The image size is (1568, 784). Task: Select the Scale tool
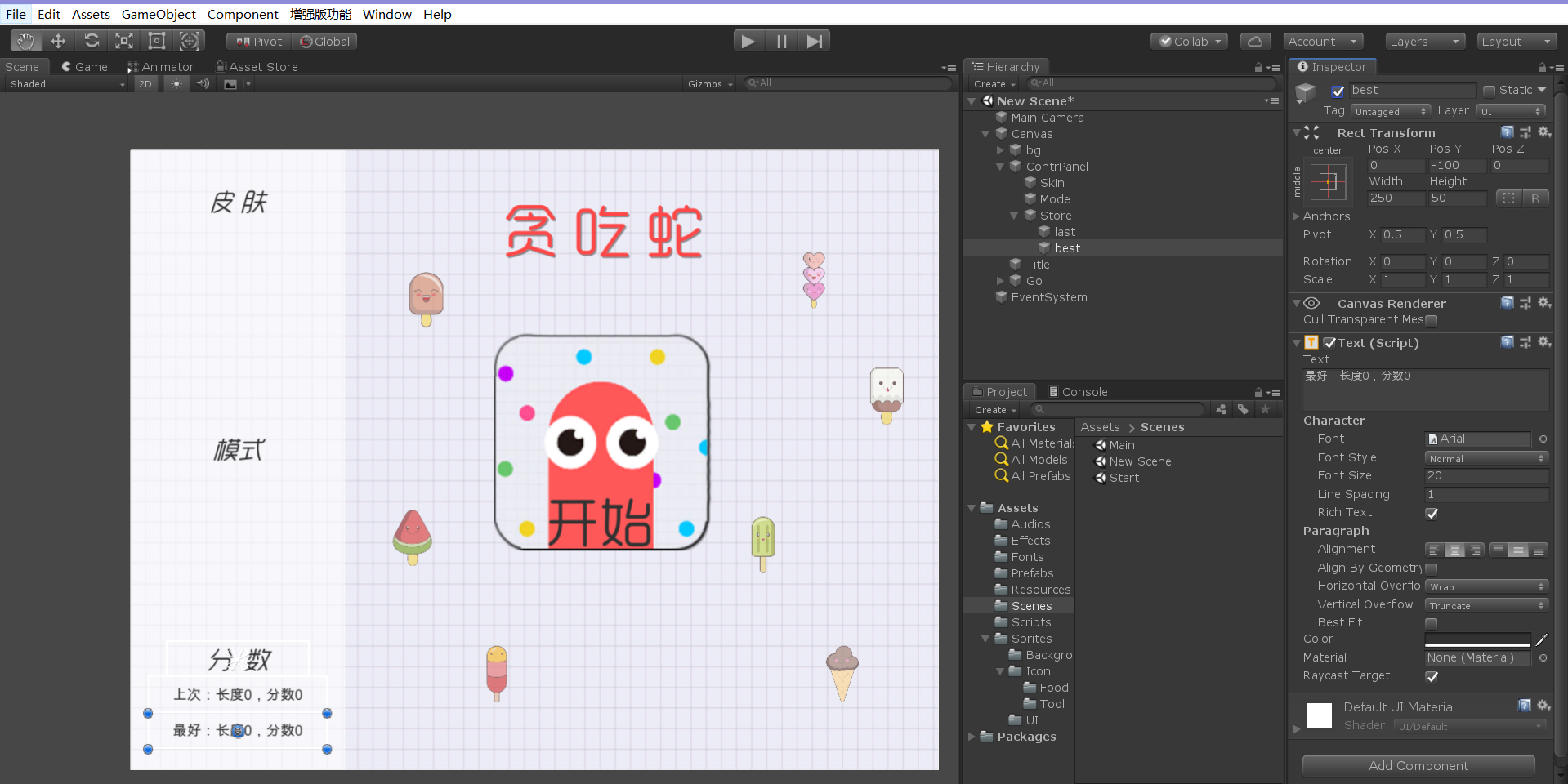[x=124, y=41]
